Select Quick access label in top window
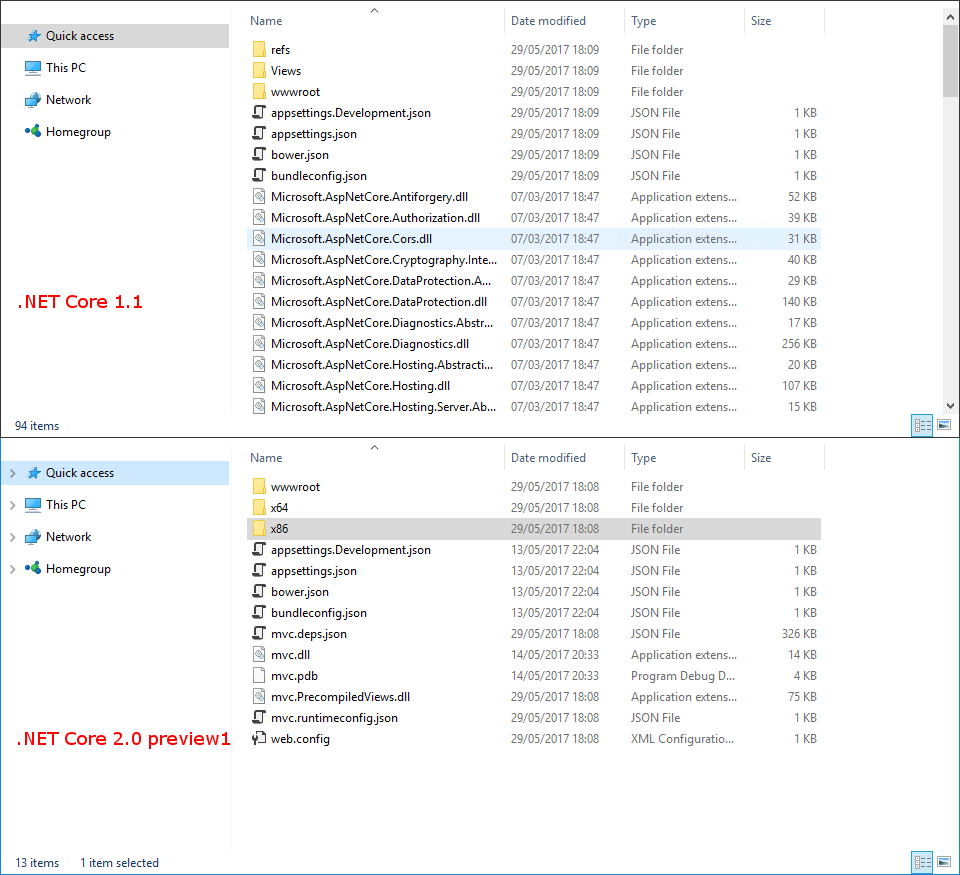The height and width of the screenshot is (875, 960). [80, 36]
